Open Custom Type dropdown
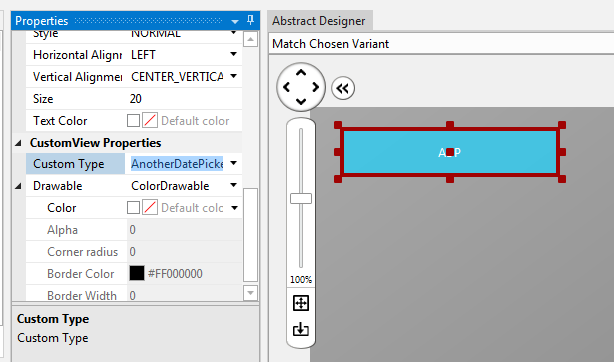614x362 pixels. point(234,163)
